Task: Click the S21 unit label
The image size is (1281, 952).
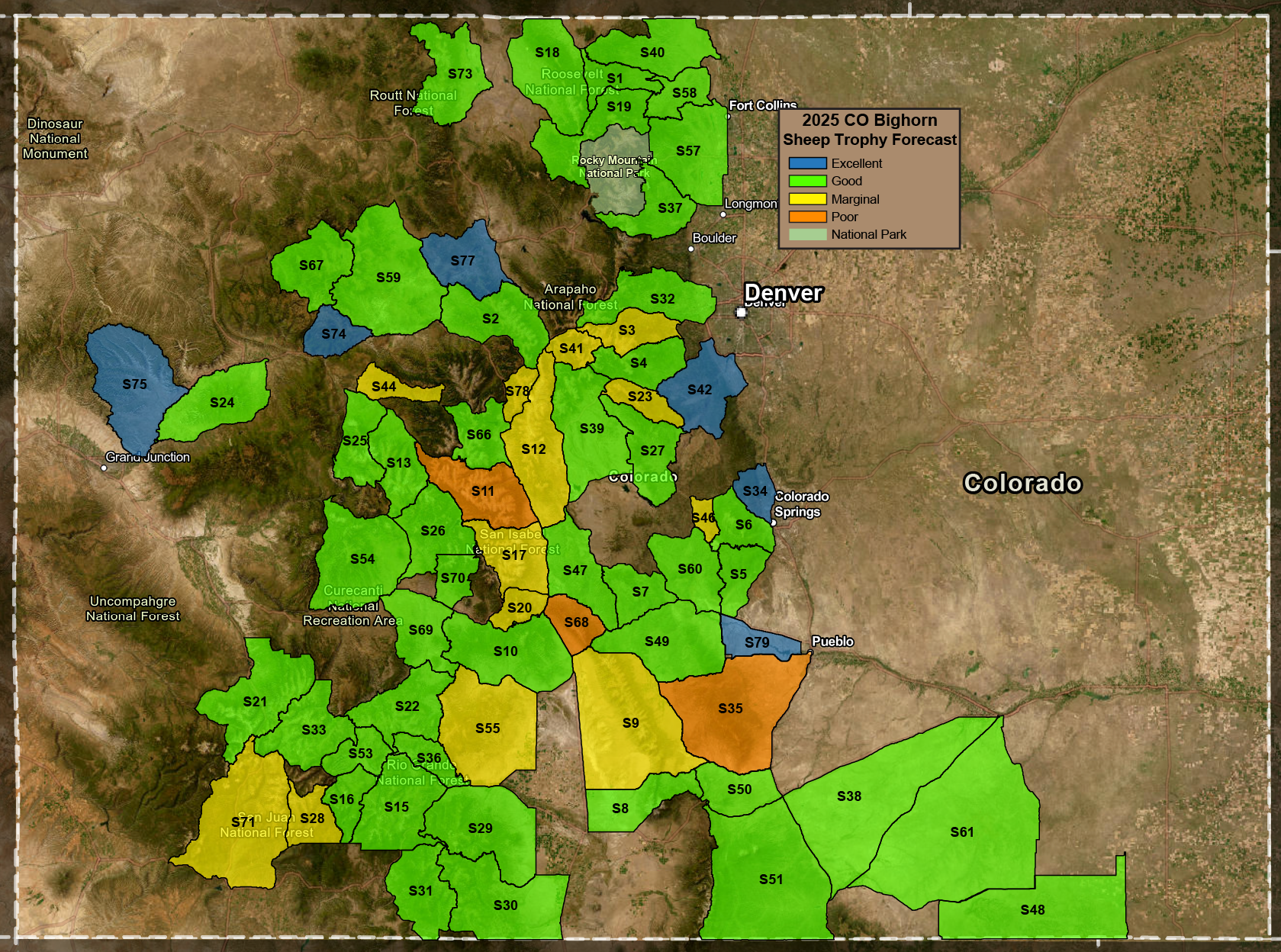Action: pos(255,702)
